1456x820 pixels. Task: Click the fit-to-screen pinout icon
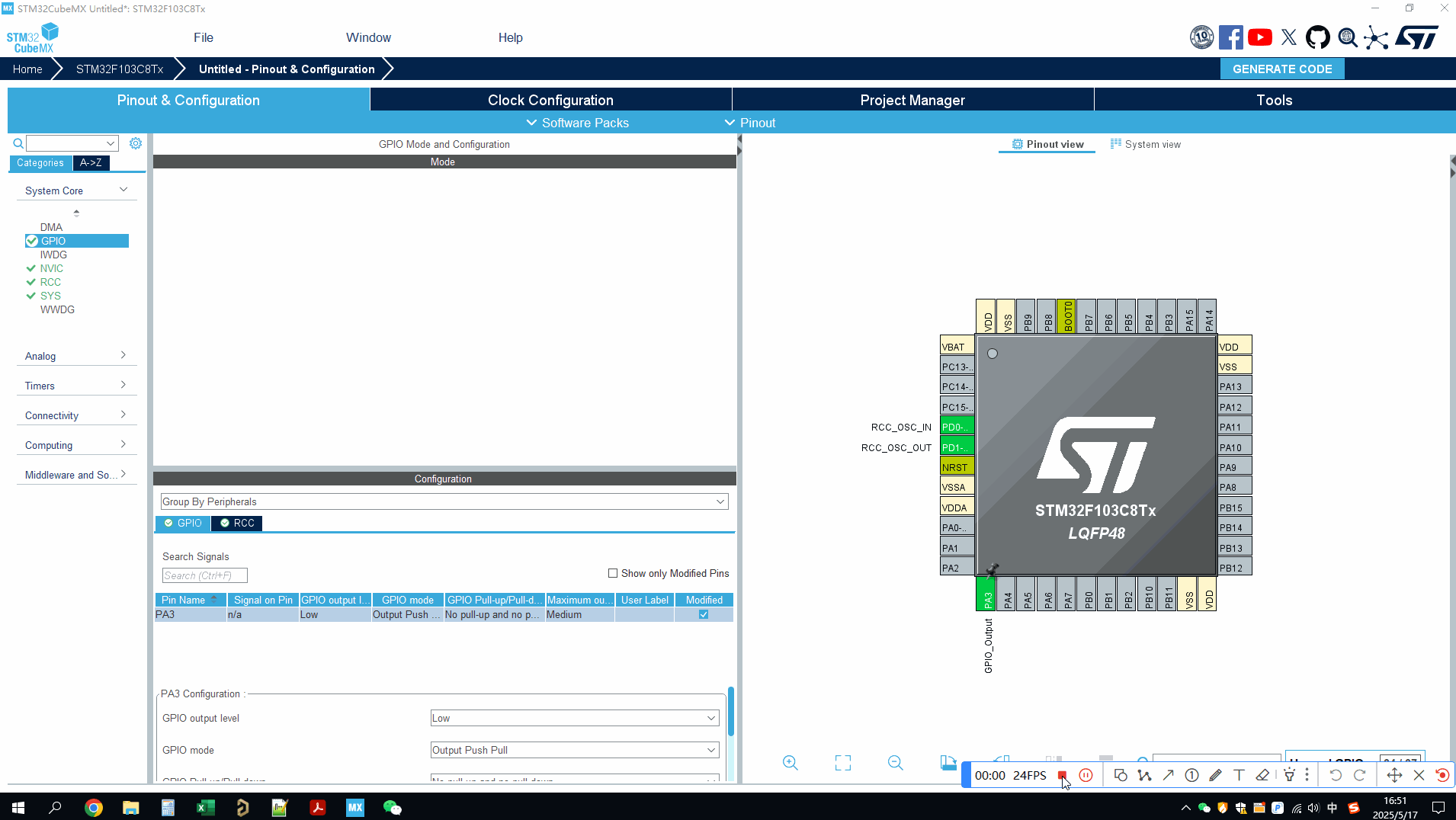point(843,763)
